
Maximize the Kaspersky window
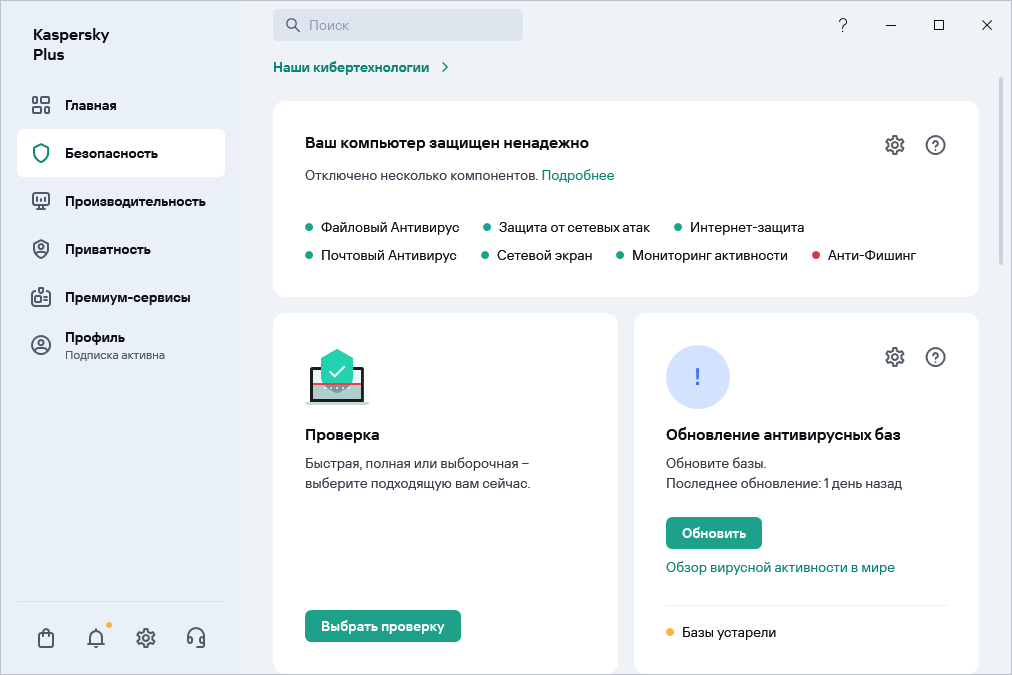[939, 25]
